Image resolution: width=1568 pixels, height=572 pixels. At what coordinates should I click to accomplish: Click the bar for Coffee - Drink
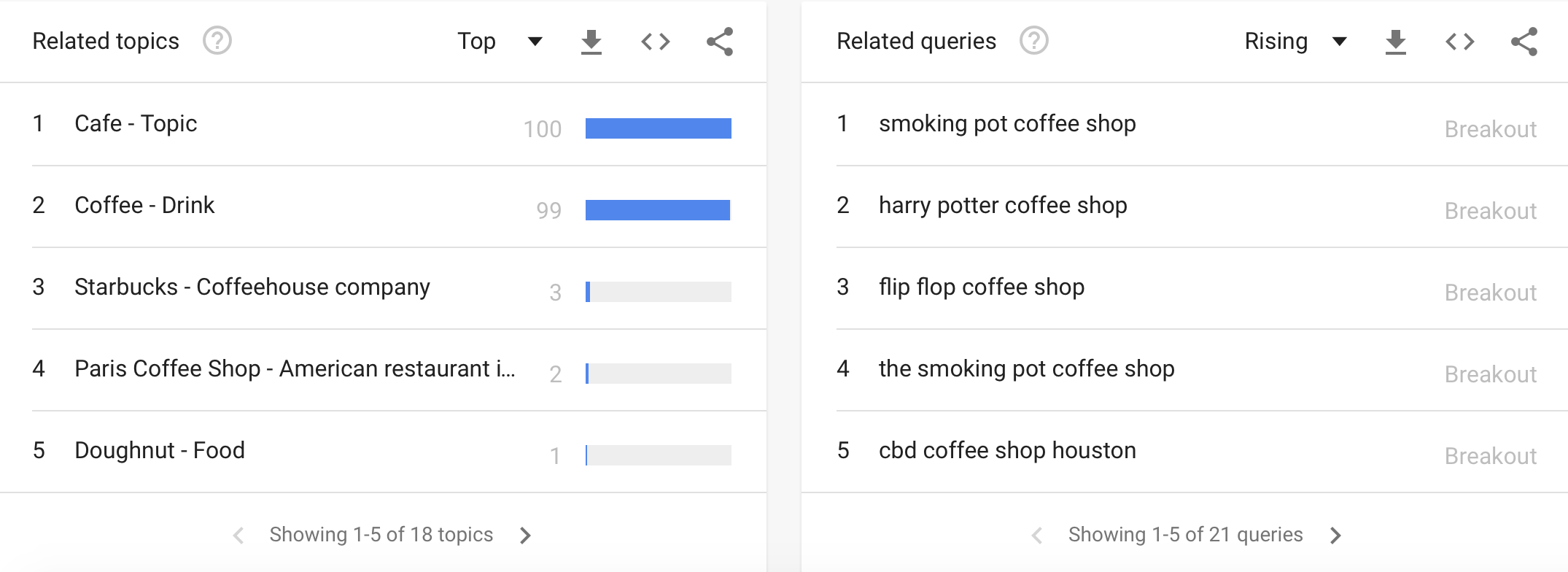pyautogui.click(x=658, y=210)
